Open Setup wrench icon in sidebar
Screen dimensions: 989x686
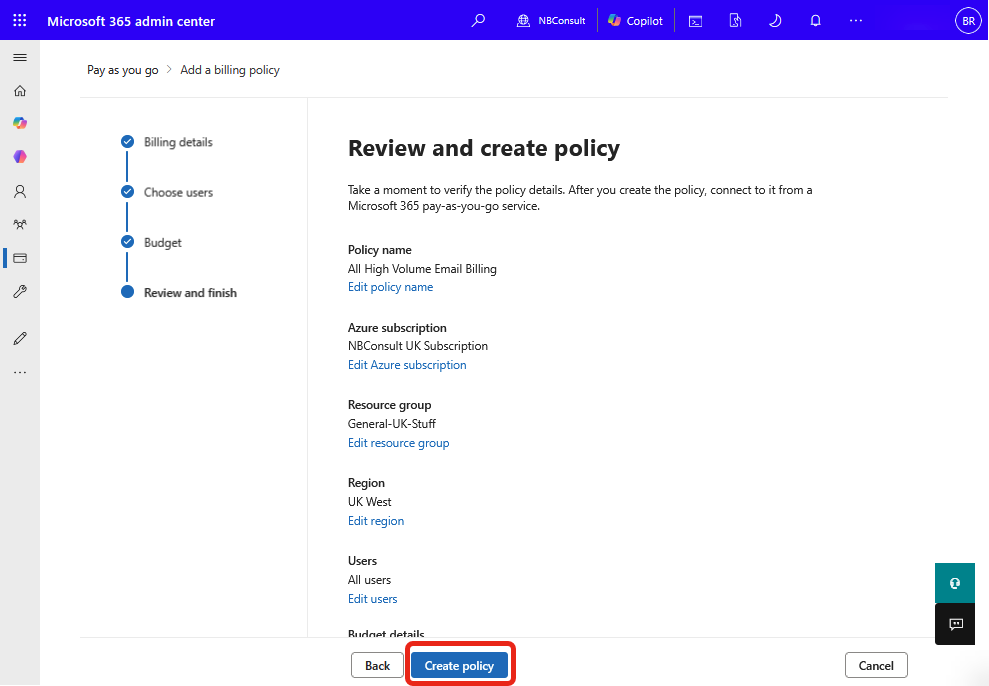pos(20,292)
